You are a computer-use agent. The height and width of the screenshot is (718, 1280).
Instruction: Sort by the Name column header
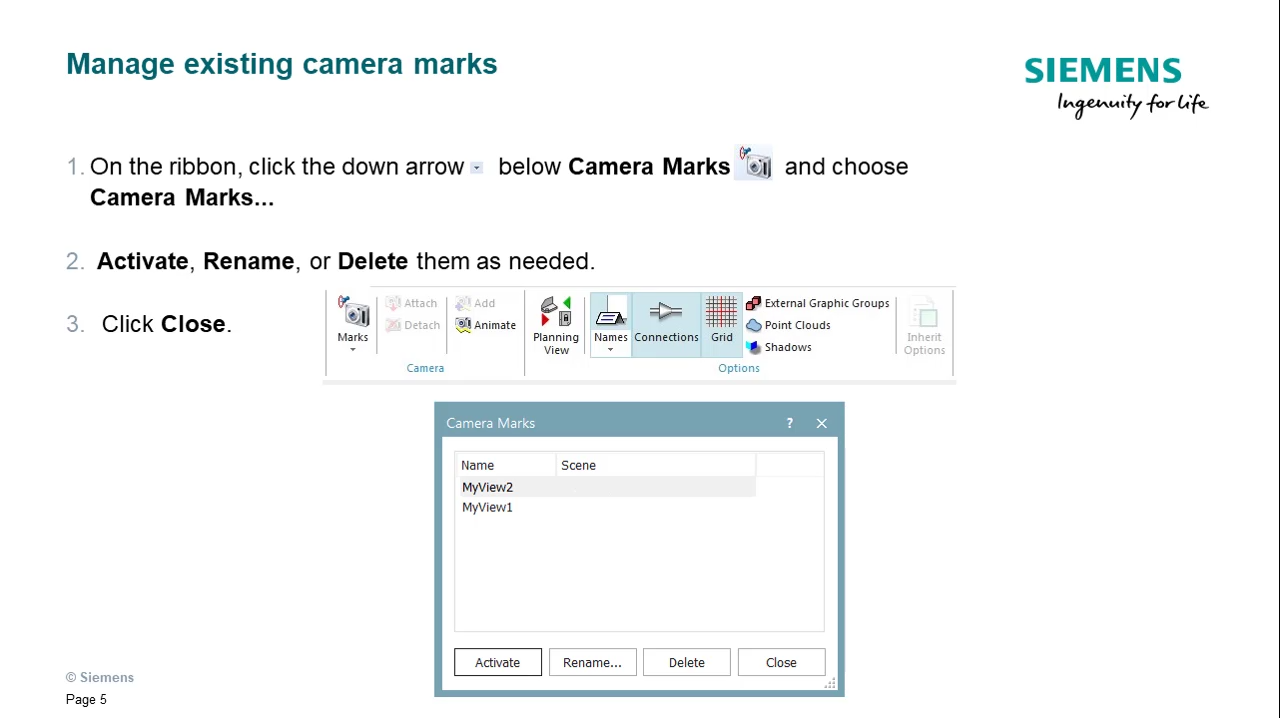477,465
